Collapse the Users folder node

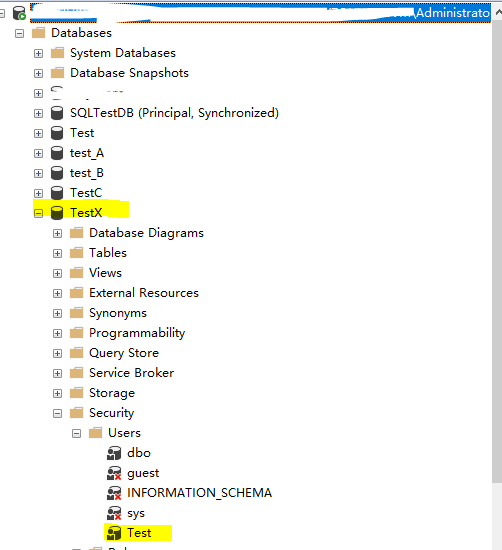pos(76,434)
